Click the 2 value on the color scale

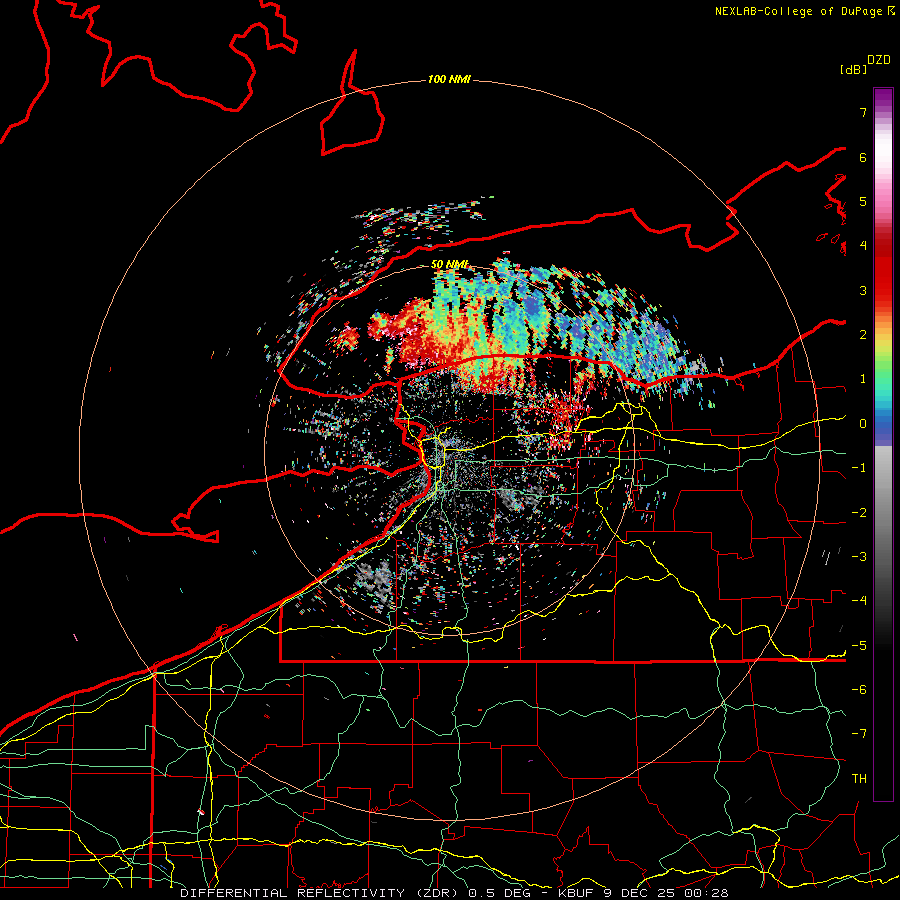coord(863,335)
